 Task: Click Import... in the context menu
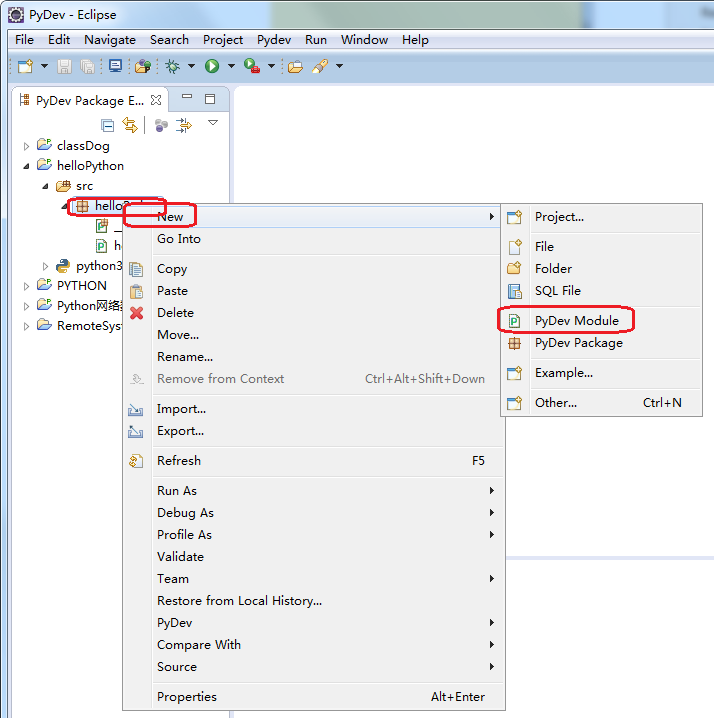[x=314, y=409]
